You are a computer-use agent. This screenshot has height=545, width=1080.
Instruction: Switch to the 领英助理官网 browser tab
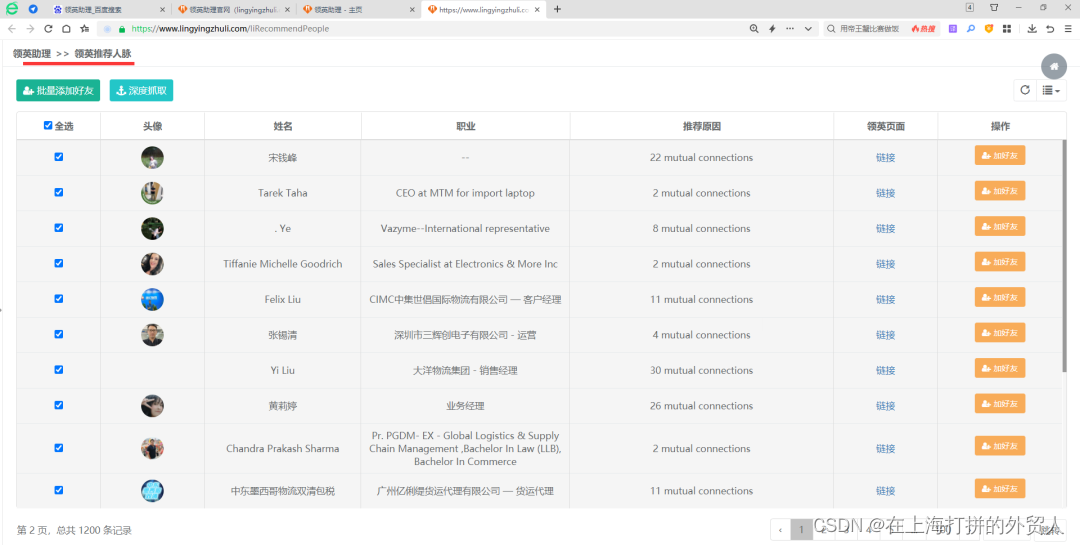(x=231, y=9)
